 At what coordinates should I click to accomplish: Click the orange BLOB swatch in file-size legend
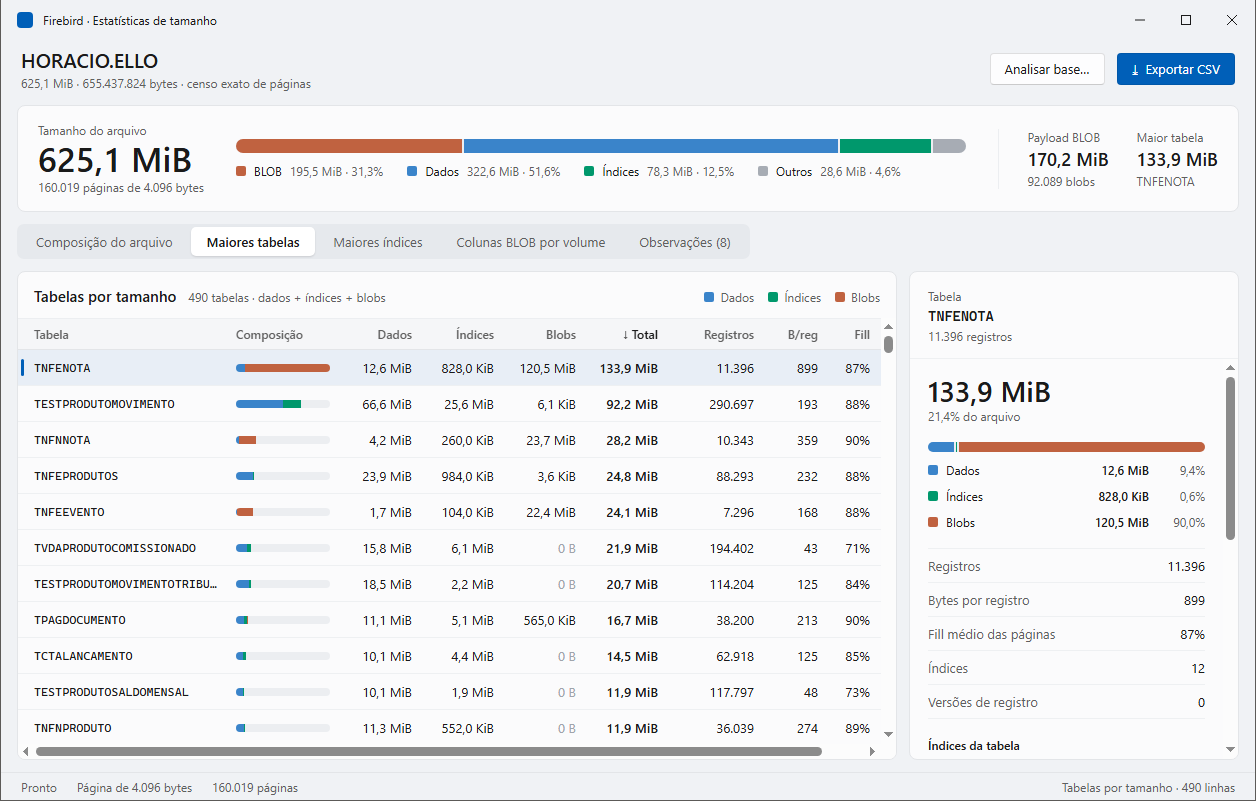pos(241,172)
